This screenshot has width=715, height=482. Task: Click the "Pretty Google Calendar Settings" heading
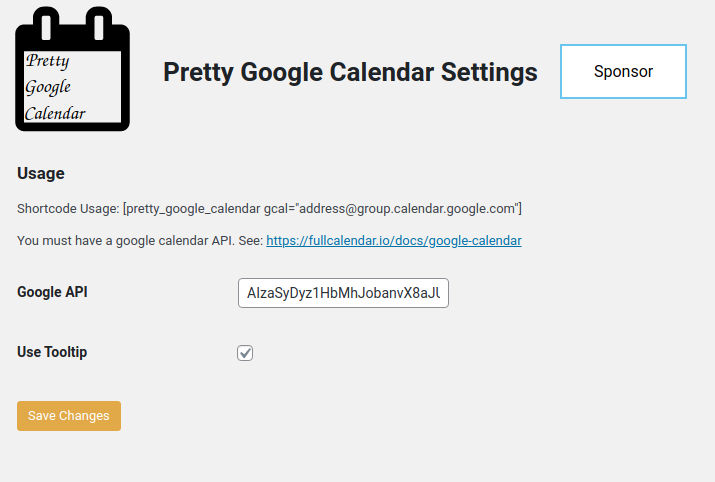pos(350,72)
